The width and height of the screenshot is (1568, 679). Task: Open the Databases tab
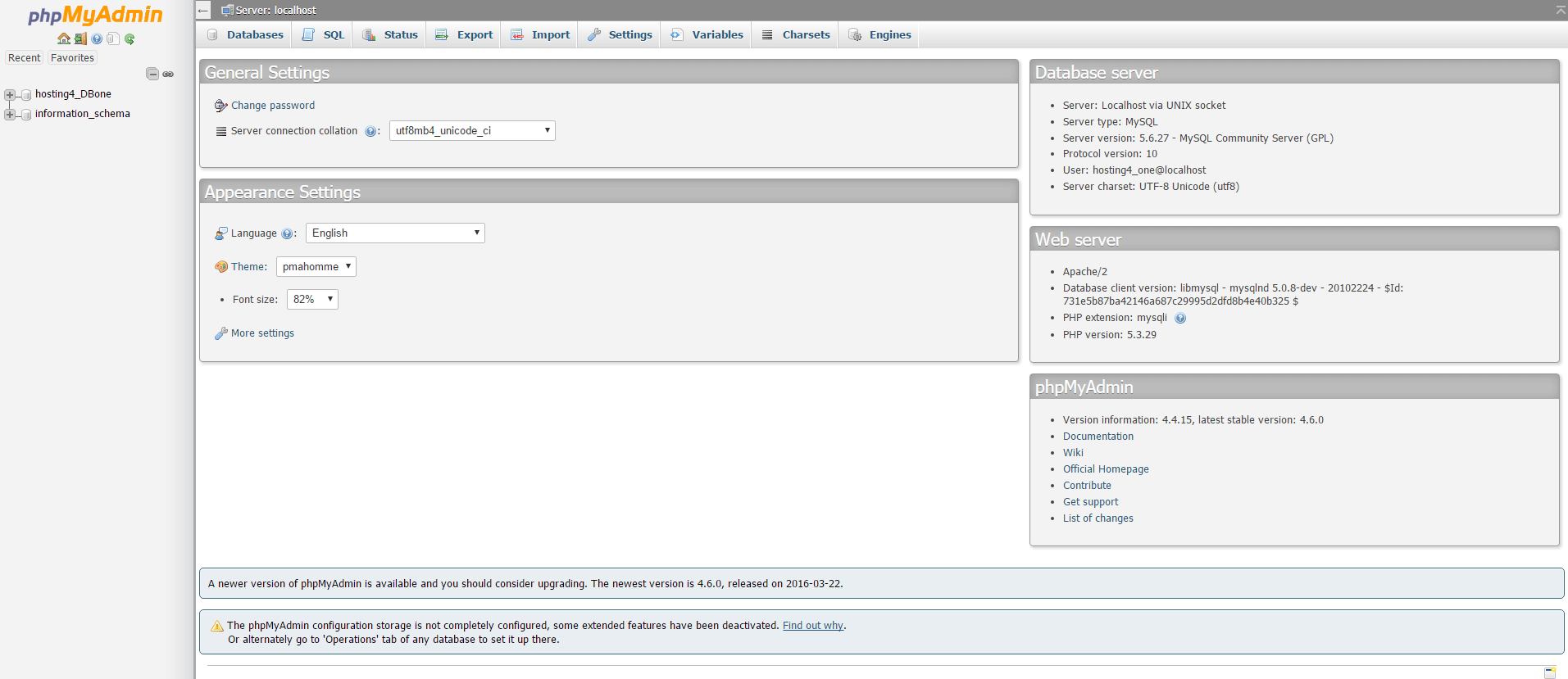245,35
